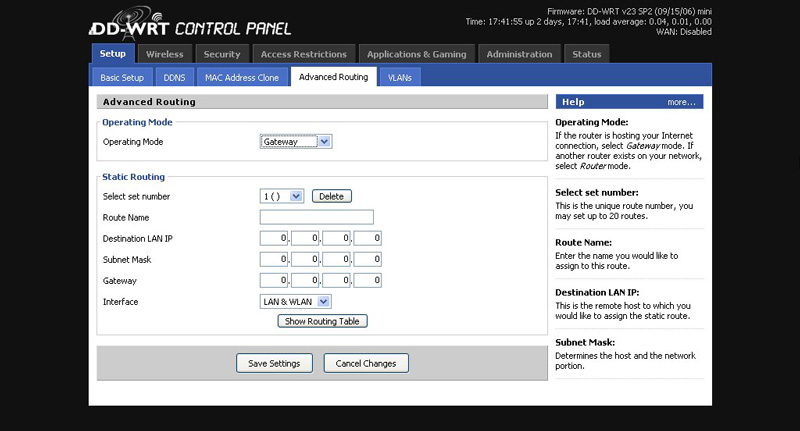
Task: Click third octet of Subnet Mask
Action: [336, 259]
